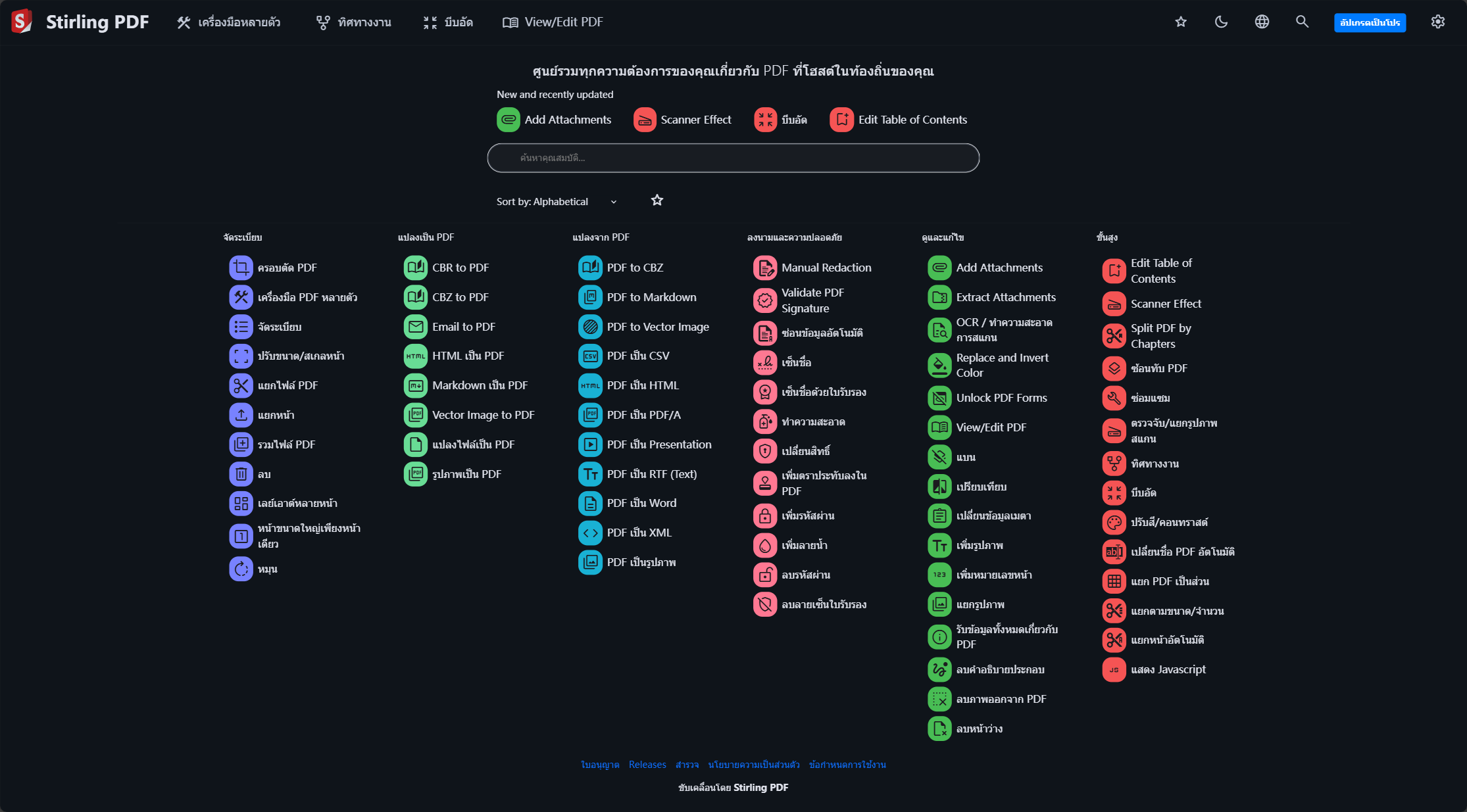Click the ครอบตัด PDF crop icon
The image size is (1467, 812).
[x=241, y=268]
